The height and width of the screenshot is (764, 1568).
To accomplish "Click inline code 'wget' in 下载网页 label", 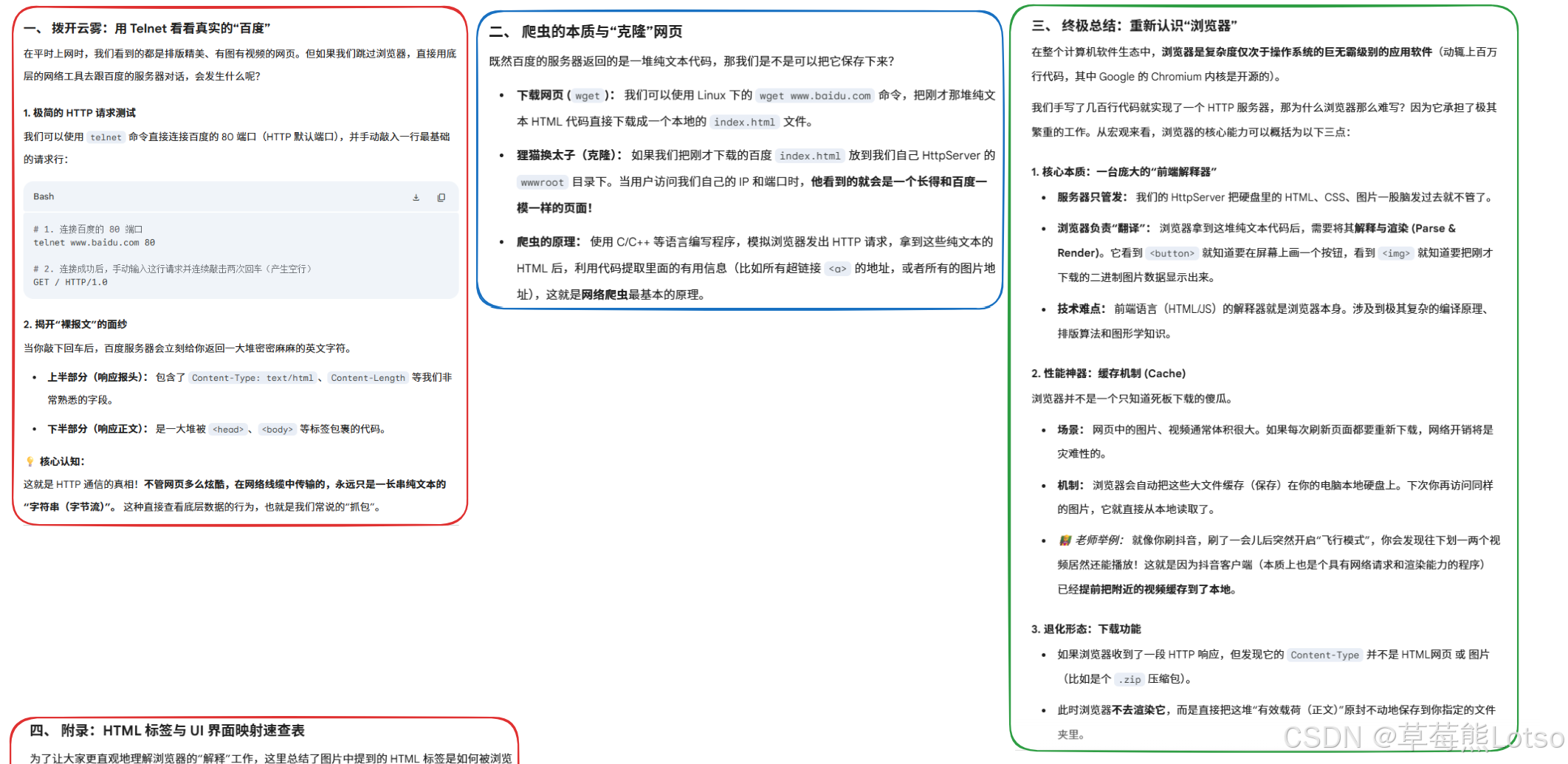I will tap(588, 96).
